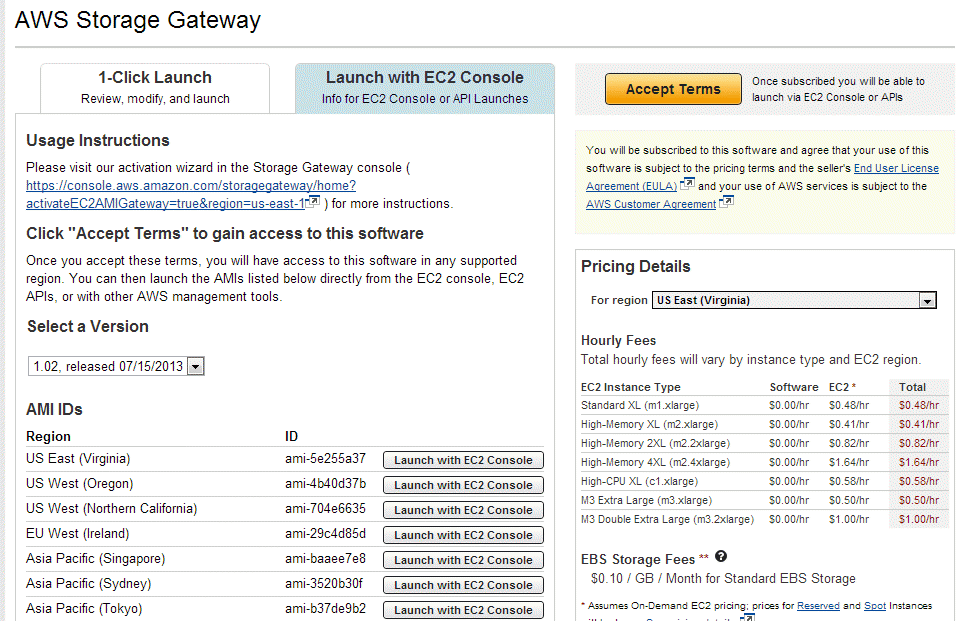Switch to the 1-Click Launch tab
The height and width of the screenshot is (621, 959).
tap(155, 88)
